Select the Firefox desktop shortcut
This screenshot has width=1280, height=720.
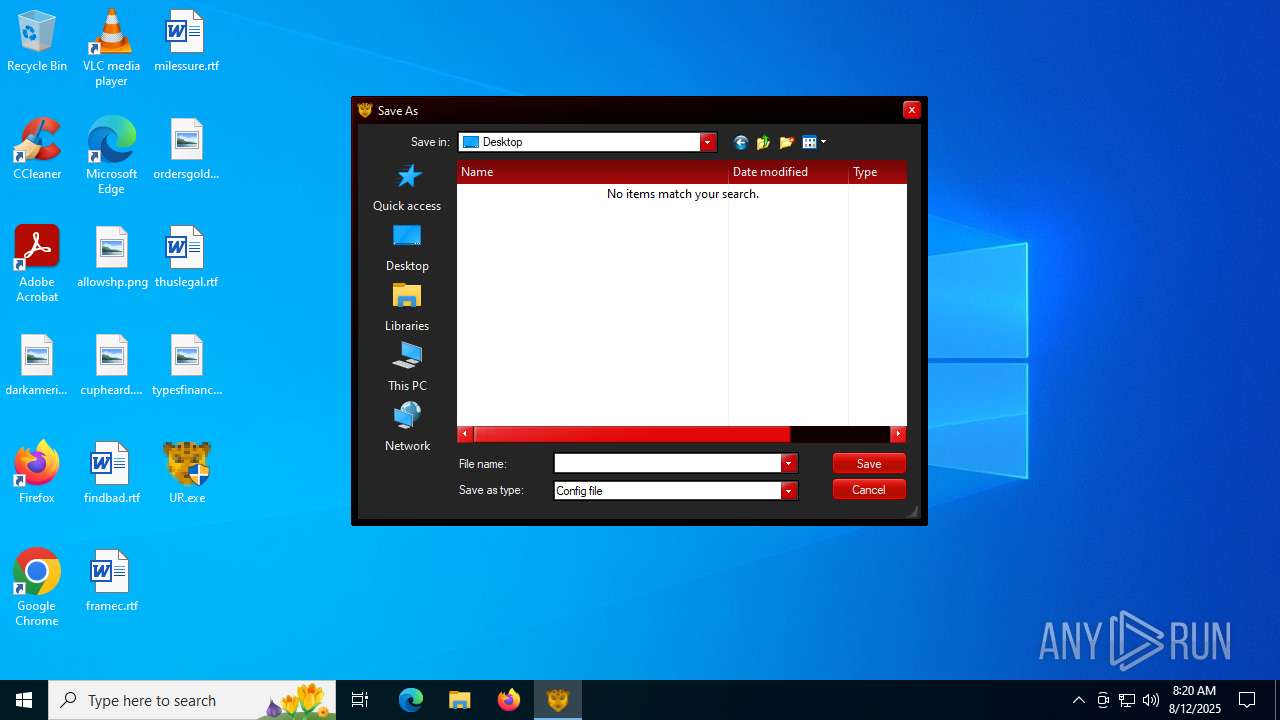37,474
